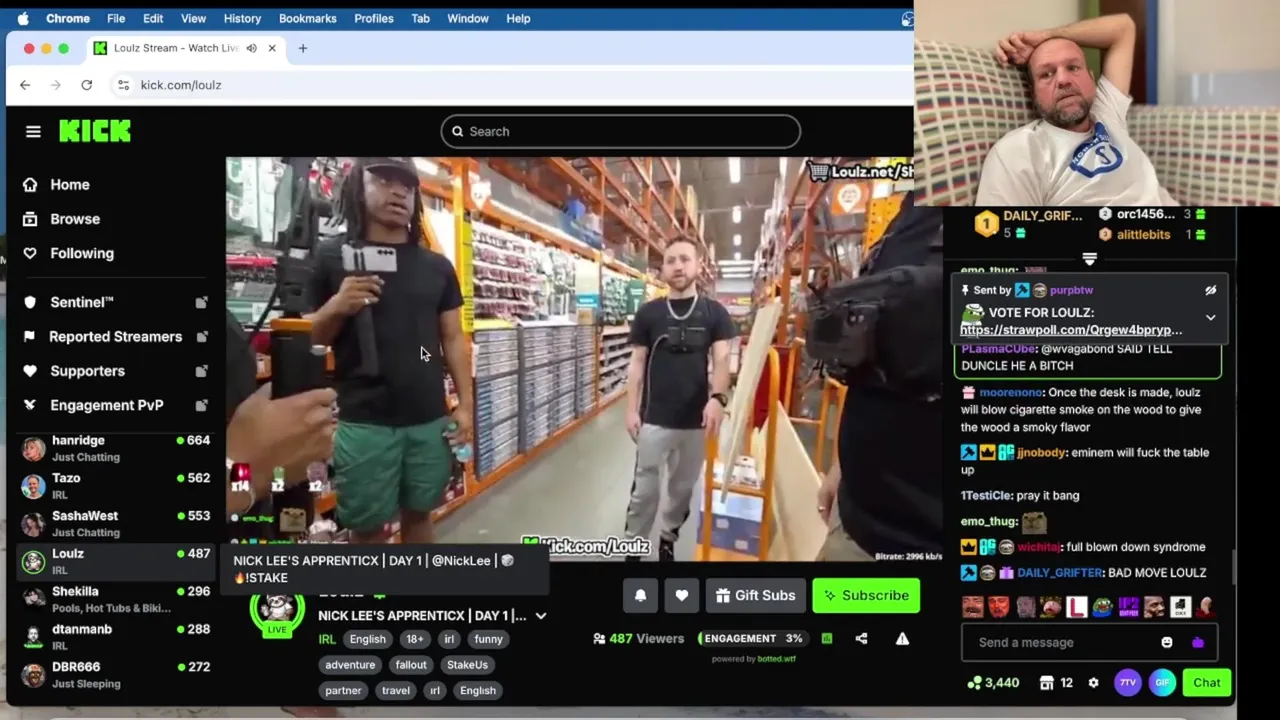Click the green engagement stats icon
The width and height of the screenshot is (1280, 720).
click(x=827, y=638)
